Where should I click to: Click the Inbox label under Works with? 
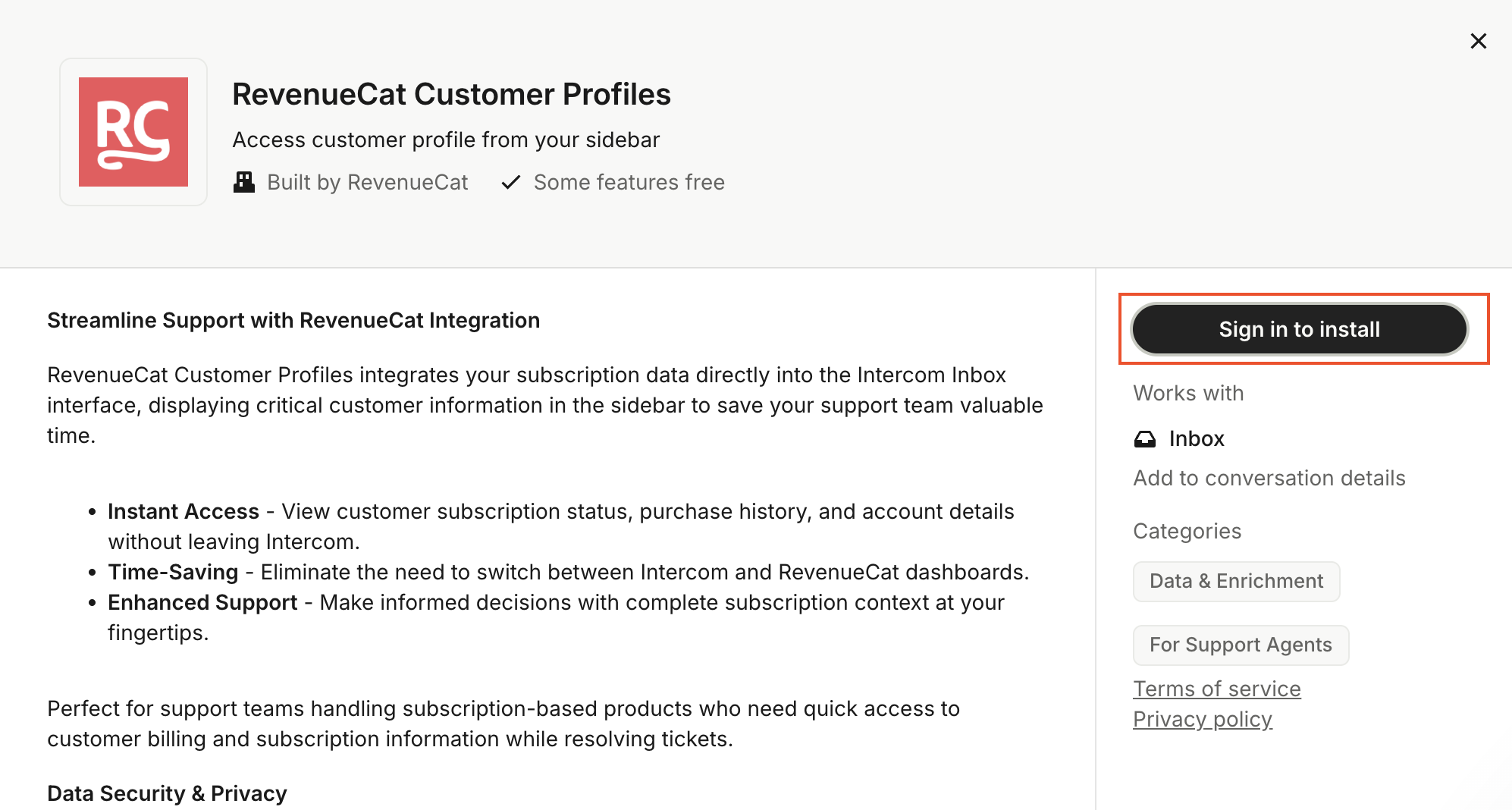(1197, 439)
